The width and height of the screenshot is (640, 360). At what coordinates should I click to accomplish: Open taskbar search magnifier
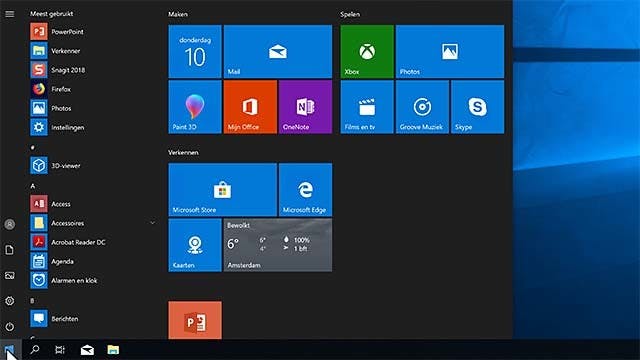pyautogui.click(x=35, y=350)
